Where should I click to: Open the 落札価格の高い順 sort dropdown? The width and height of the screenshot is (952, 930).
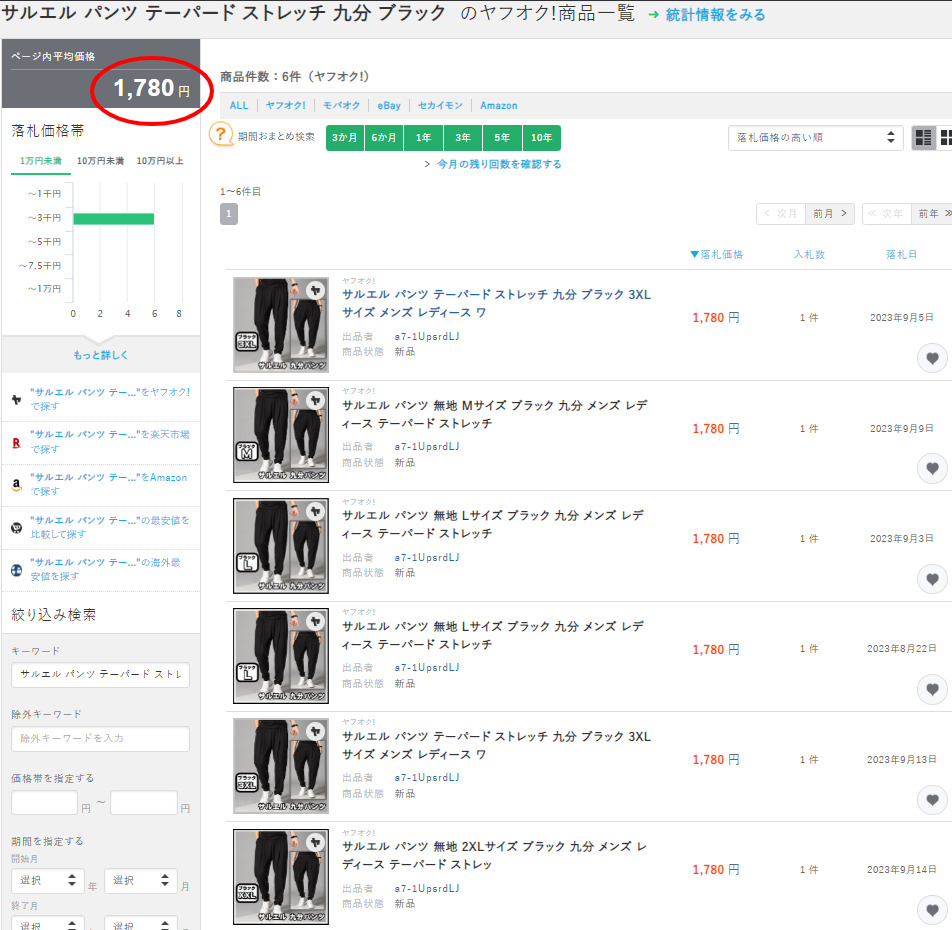click(x=815, y=138)
